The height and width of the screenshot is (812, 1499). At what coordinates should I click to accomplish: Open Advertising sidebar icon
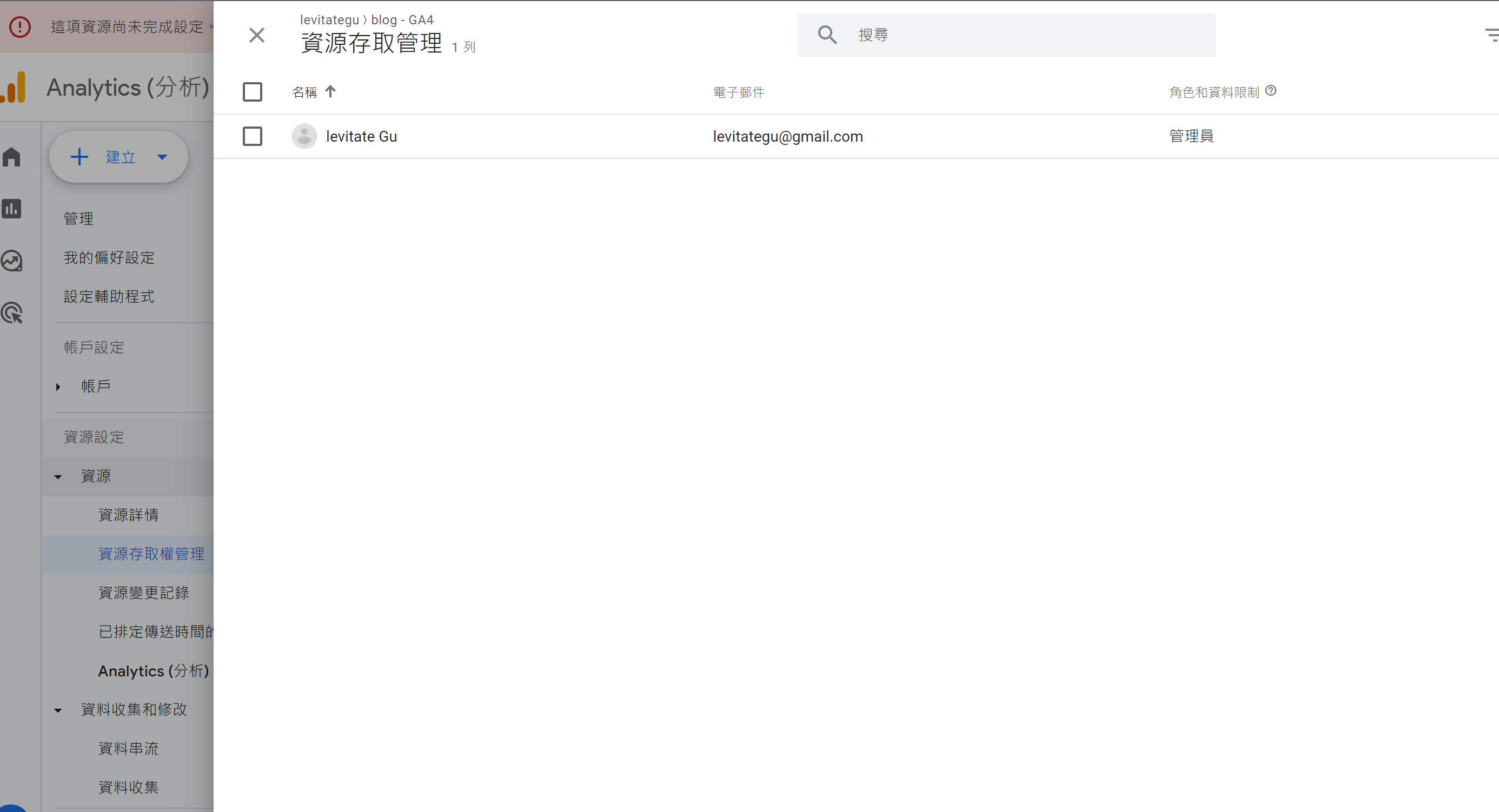[x=12, y=313]
